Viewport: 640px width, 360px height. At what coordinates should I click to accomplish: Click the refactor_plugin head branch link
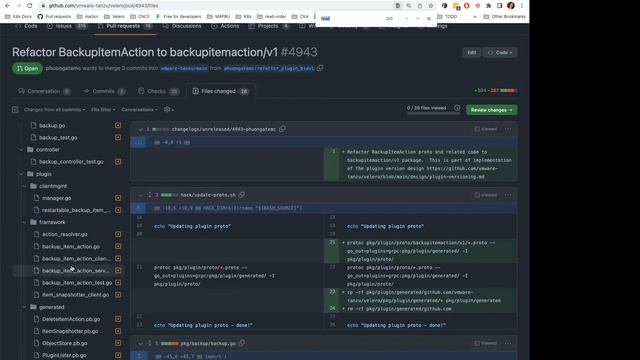(x=269, y=69)
